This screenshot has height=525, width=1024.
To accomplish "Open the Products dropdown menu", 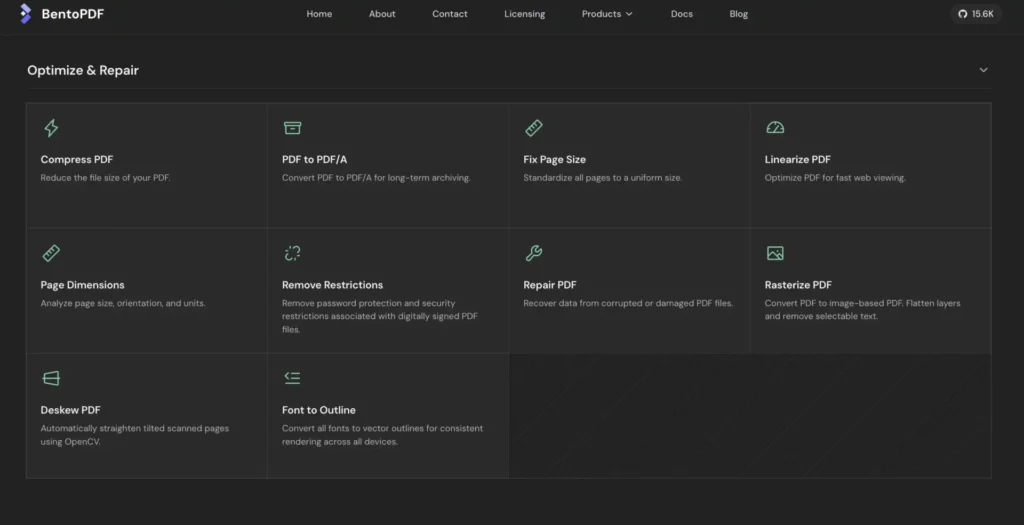I will [x=607, y=14].
